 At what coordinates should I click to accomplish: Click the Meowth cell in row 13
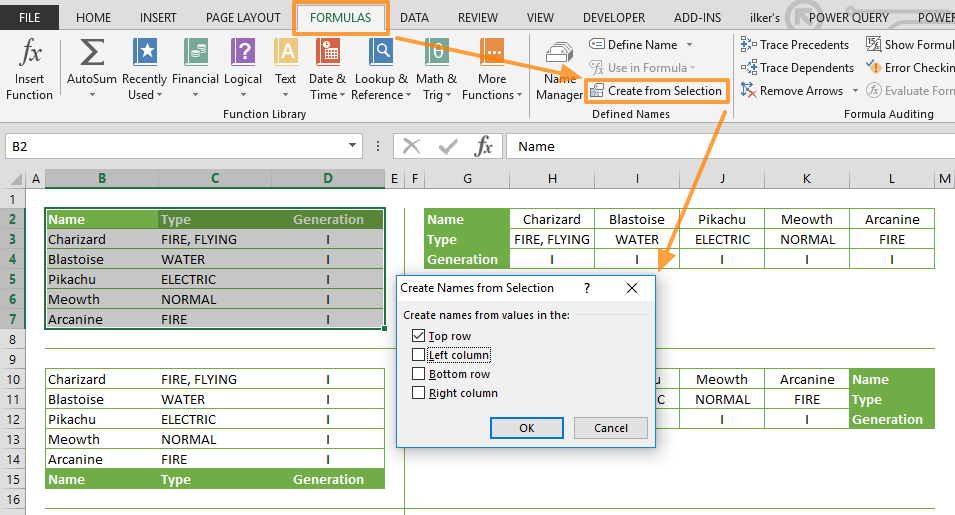(102, 440)
